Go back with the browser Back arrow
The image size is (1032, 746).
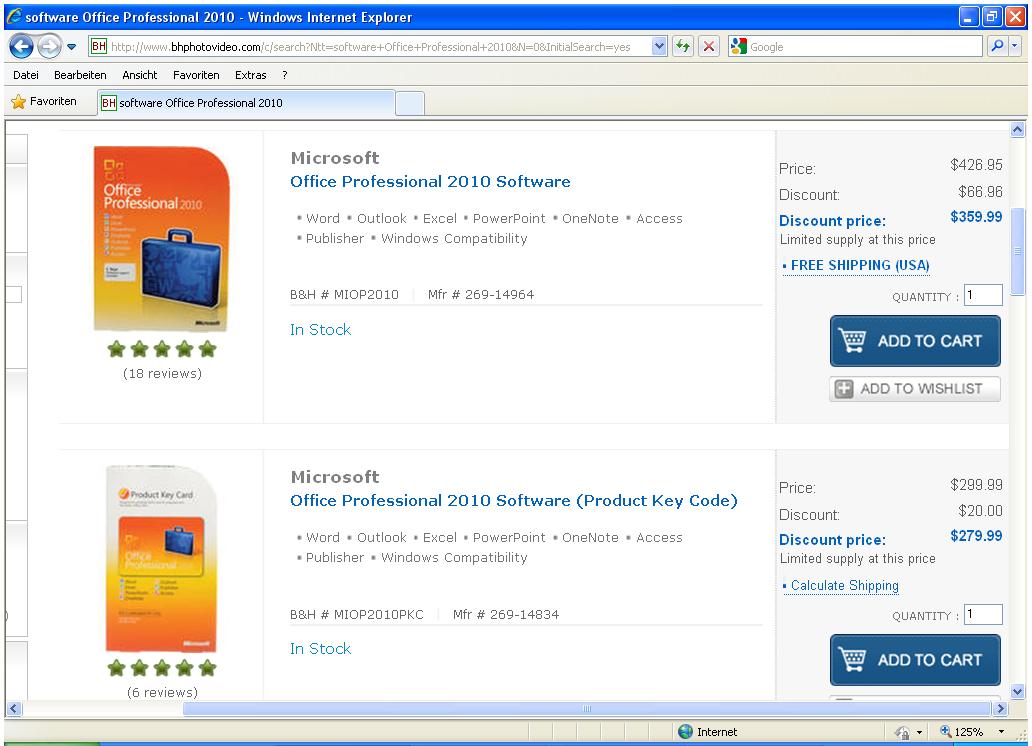(x=21, y=47)
